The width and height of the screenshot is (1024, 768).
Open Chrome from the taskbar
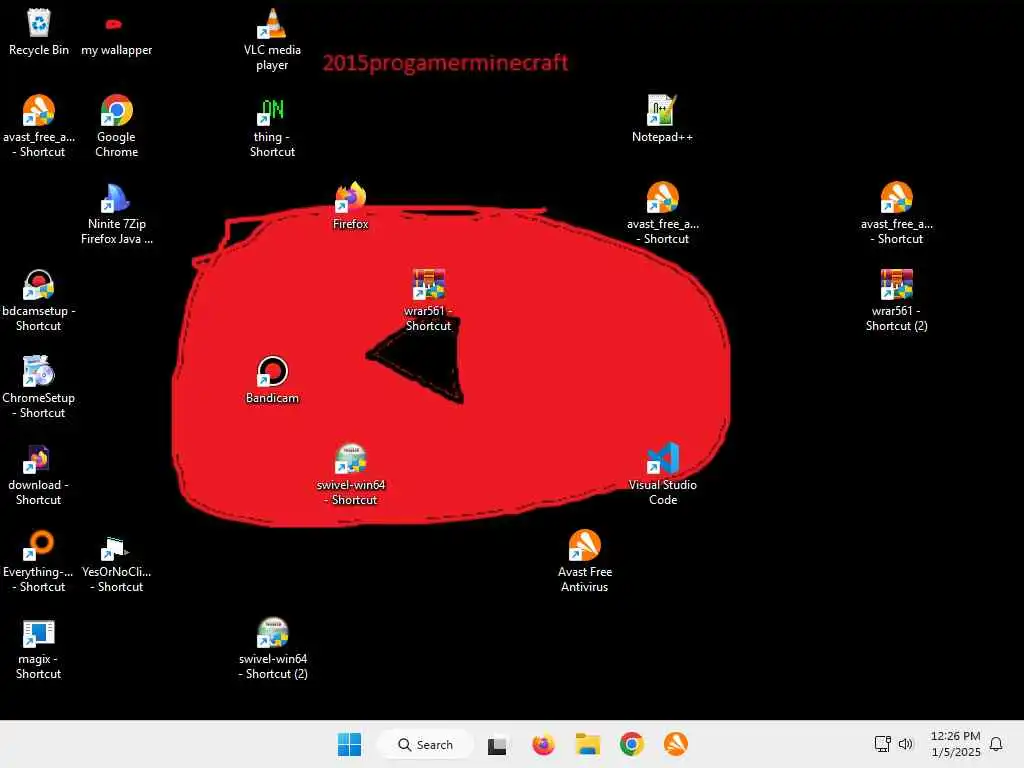[632, 744]
